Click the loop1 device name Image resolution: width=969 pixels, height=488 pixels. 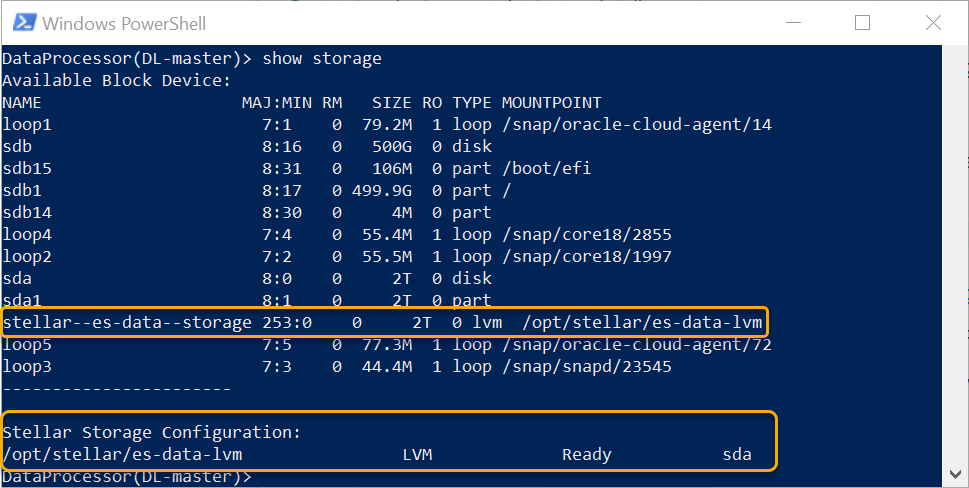(27, 125)
